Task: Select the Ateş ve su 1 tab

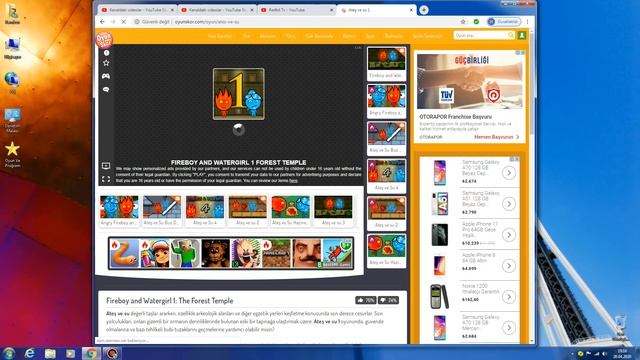Action: pos(376,10)
